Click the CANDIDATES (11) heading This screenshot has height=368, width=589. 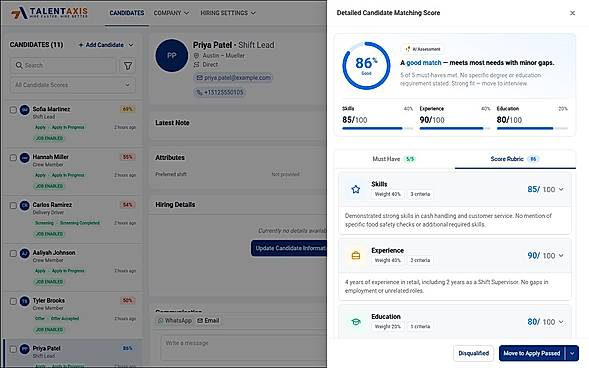pos(36,45)
